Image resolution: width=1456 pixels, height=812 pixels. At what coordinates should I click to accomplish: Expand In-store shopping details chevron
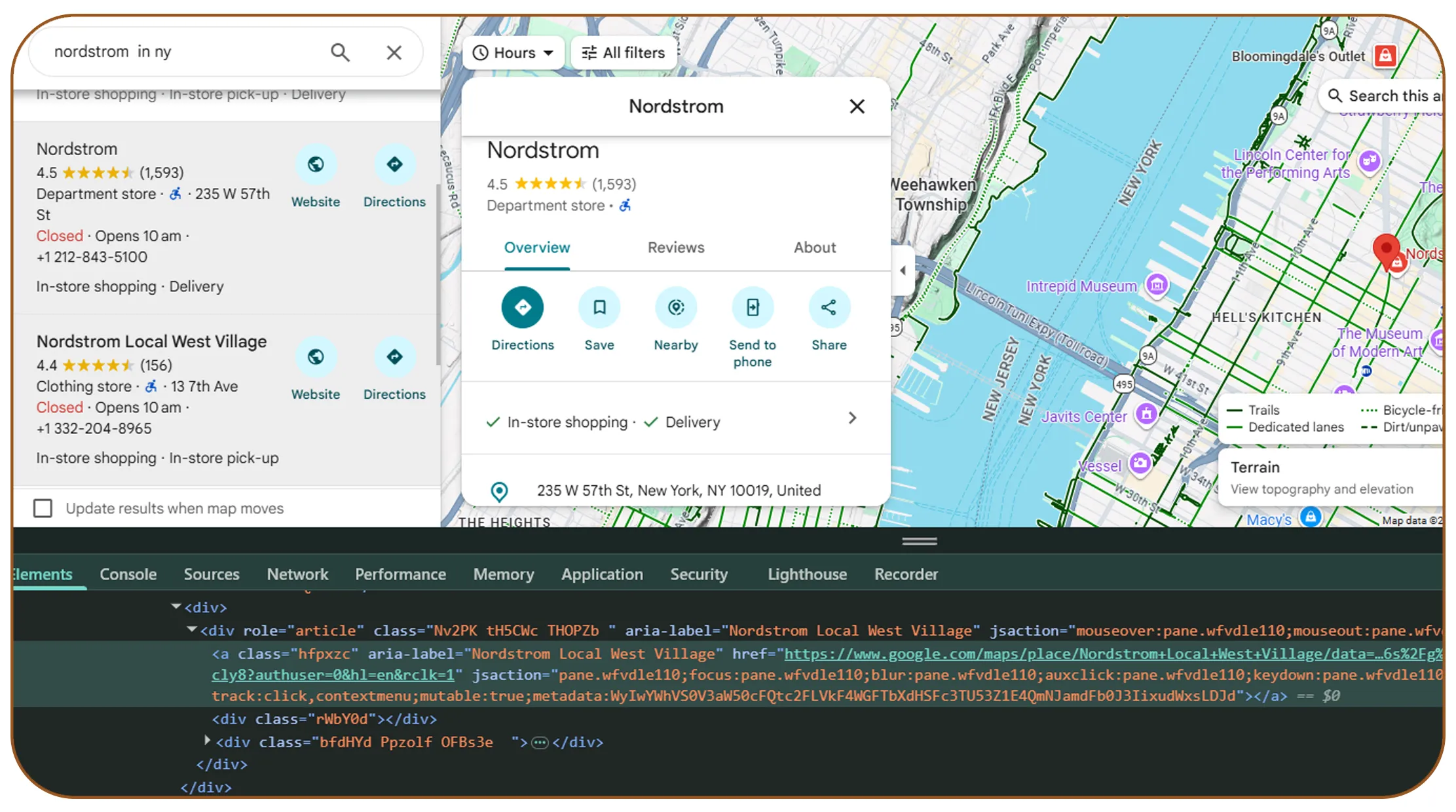[852, 418]
